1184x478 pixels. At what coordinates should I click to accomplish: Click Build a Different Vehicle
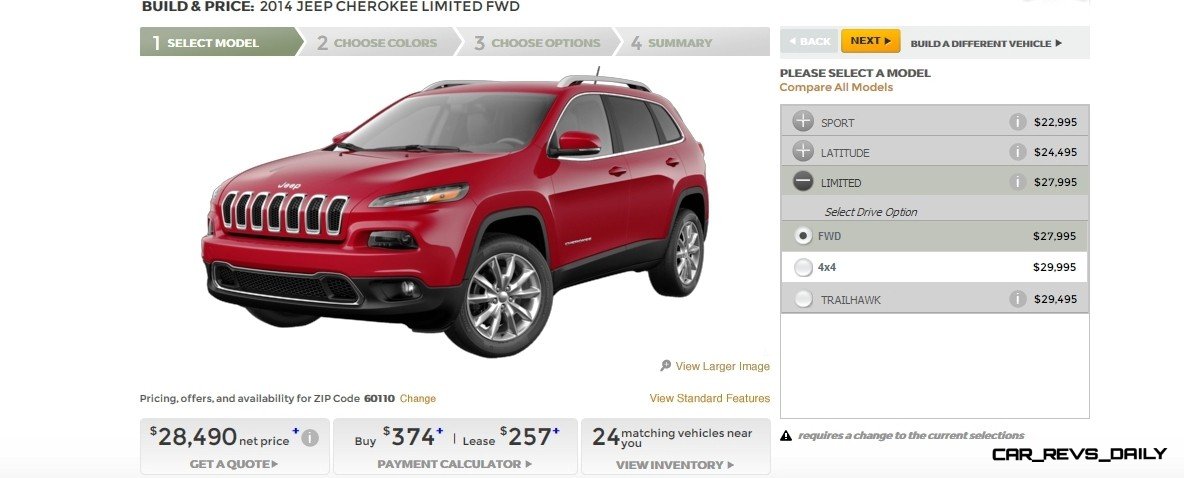pyautogui.click(x=986, y=43)
